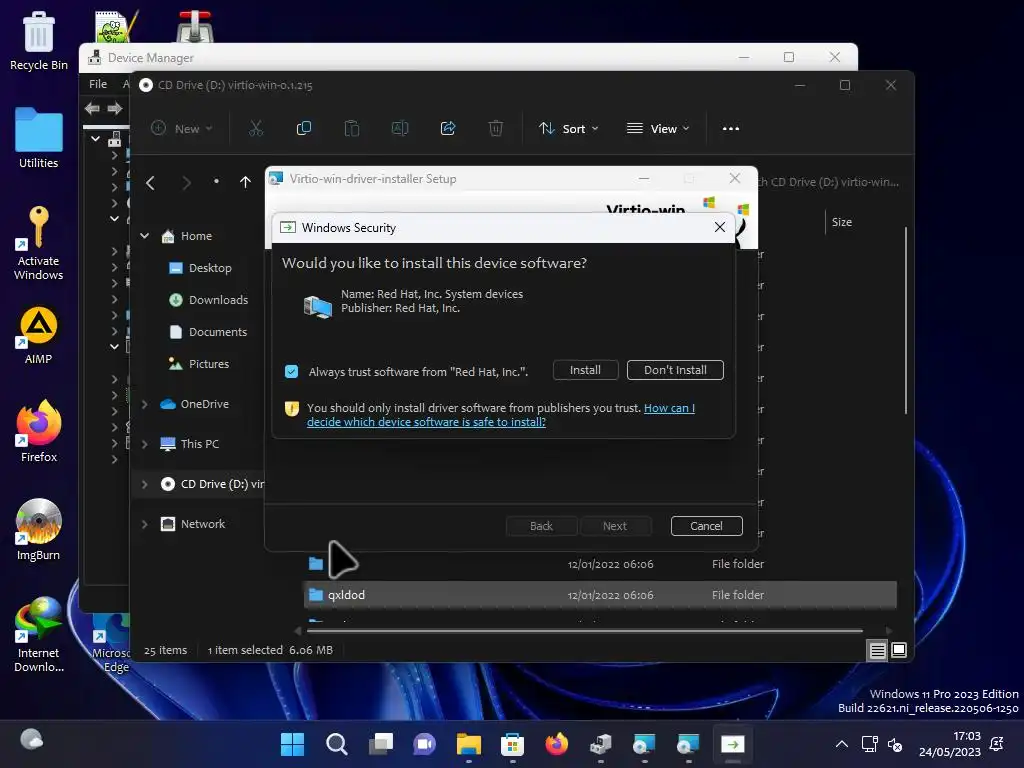This screenshot has width=1024, height=768.
Task: Click the Paste icon in Explorer toolbar
Action: (x=351, y=129)
